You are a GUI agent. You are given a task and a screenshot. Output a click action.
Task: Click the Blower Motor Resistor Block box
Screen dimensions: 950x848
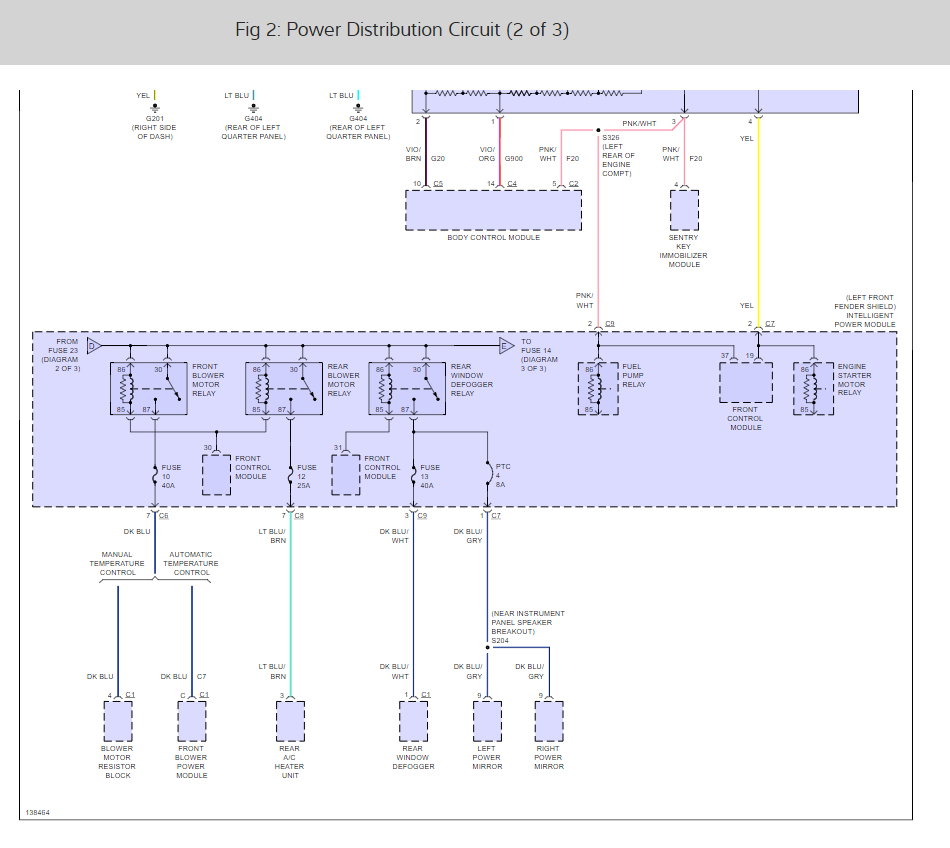pos(118,721)
